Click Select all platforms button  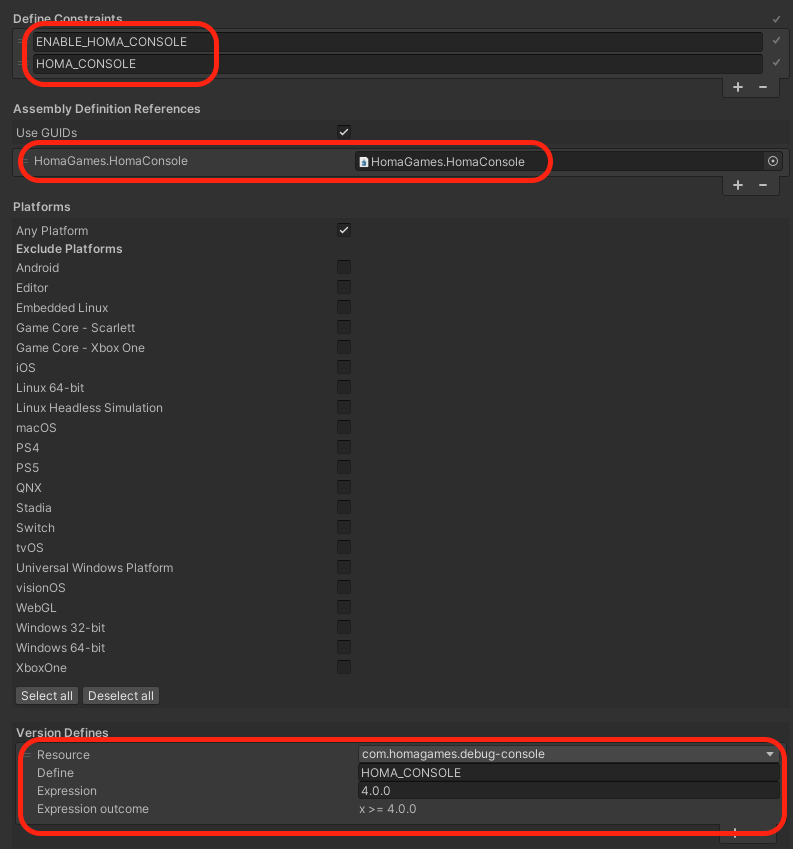(x=47, y=696)
